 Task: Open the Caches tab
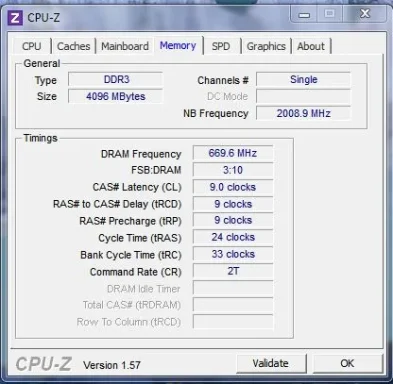click(x=74, y=46)
